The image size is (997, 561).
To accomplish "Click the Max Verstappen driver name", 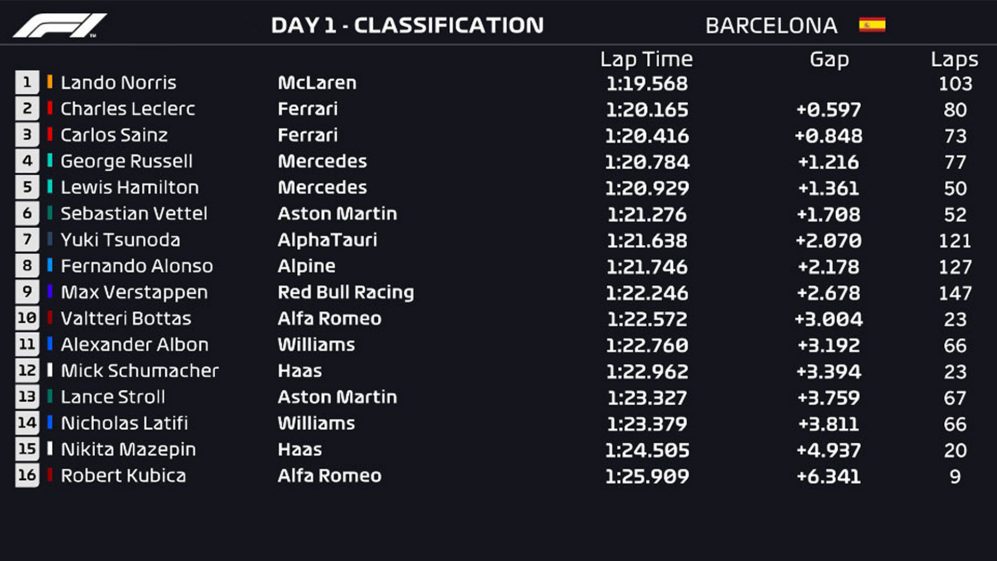I will (134, 293).
